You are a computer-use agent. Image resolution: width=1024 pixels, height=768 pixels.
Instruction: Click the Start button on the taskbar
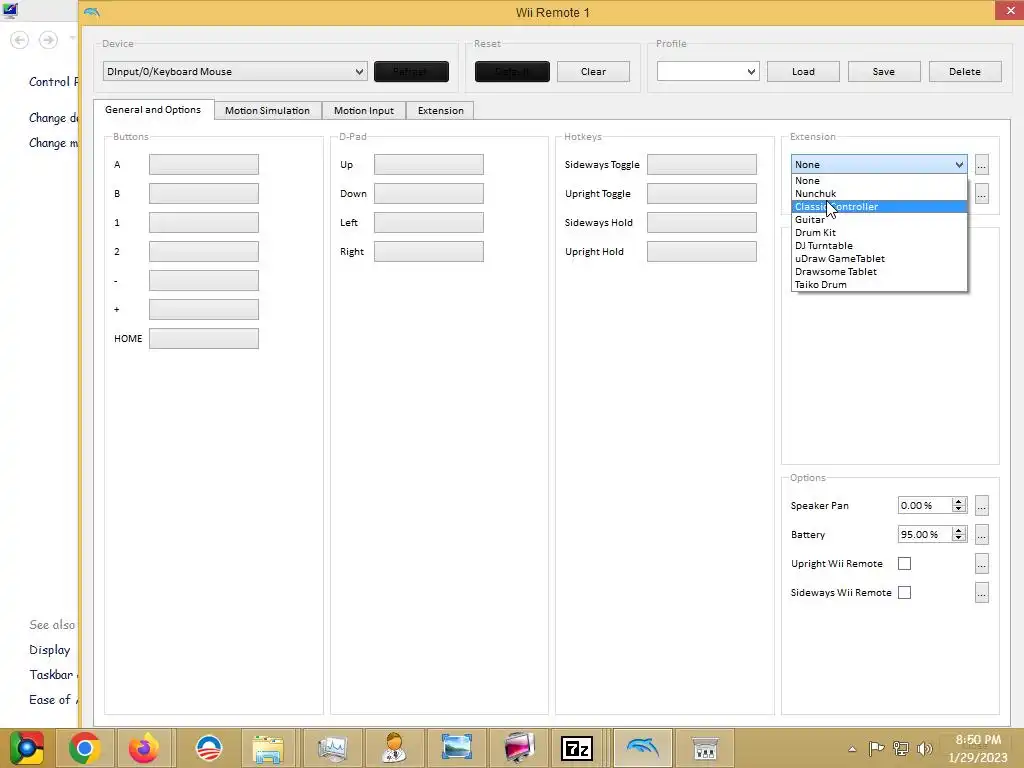coord(25,748)
